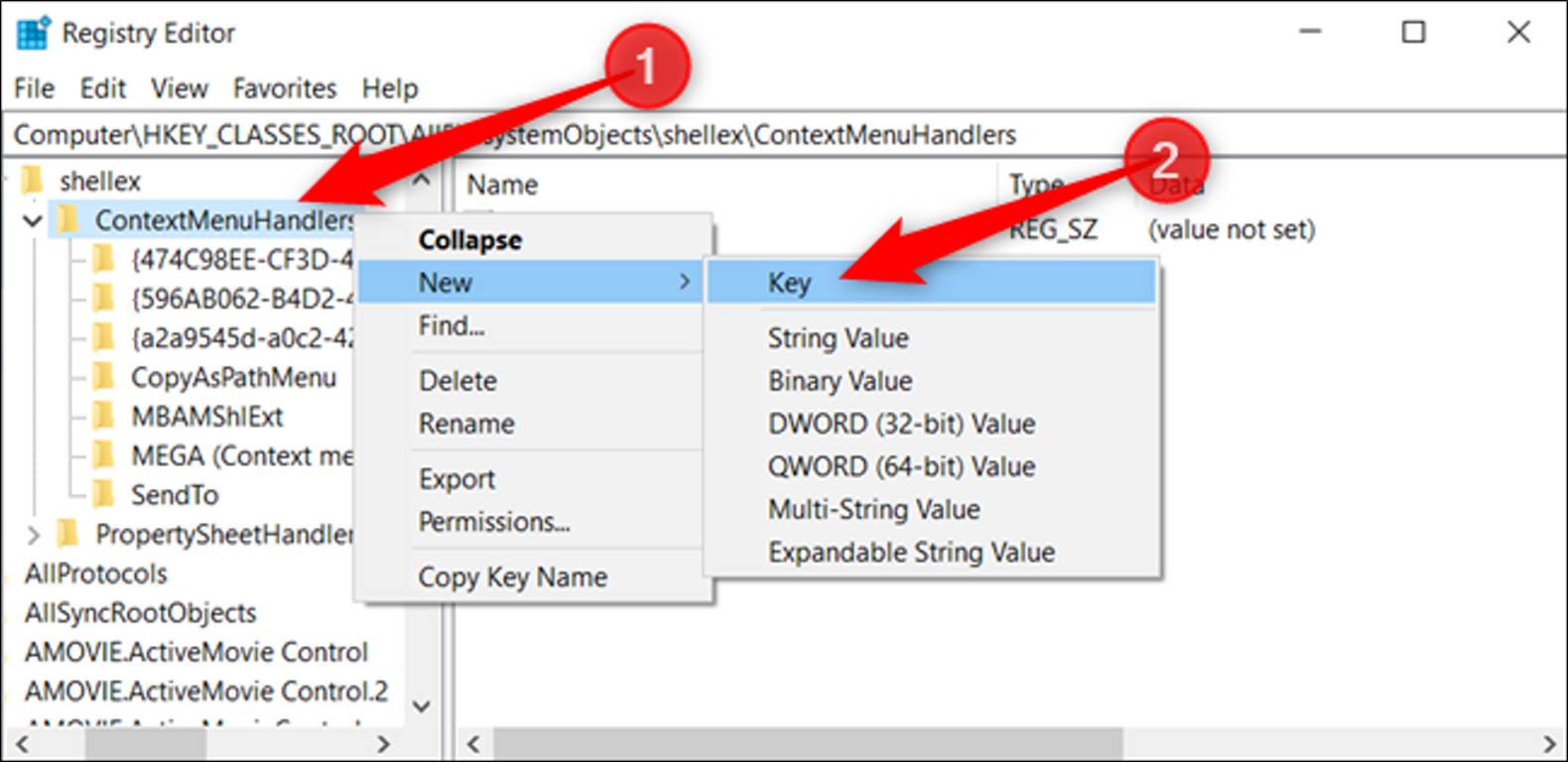Click Permissions... in the context menu
1568x762 pixels.
(x=493, y=522)
